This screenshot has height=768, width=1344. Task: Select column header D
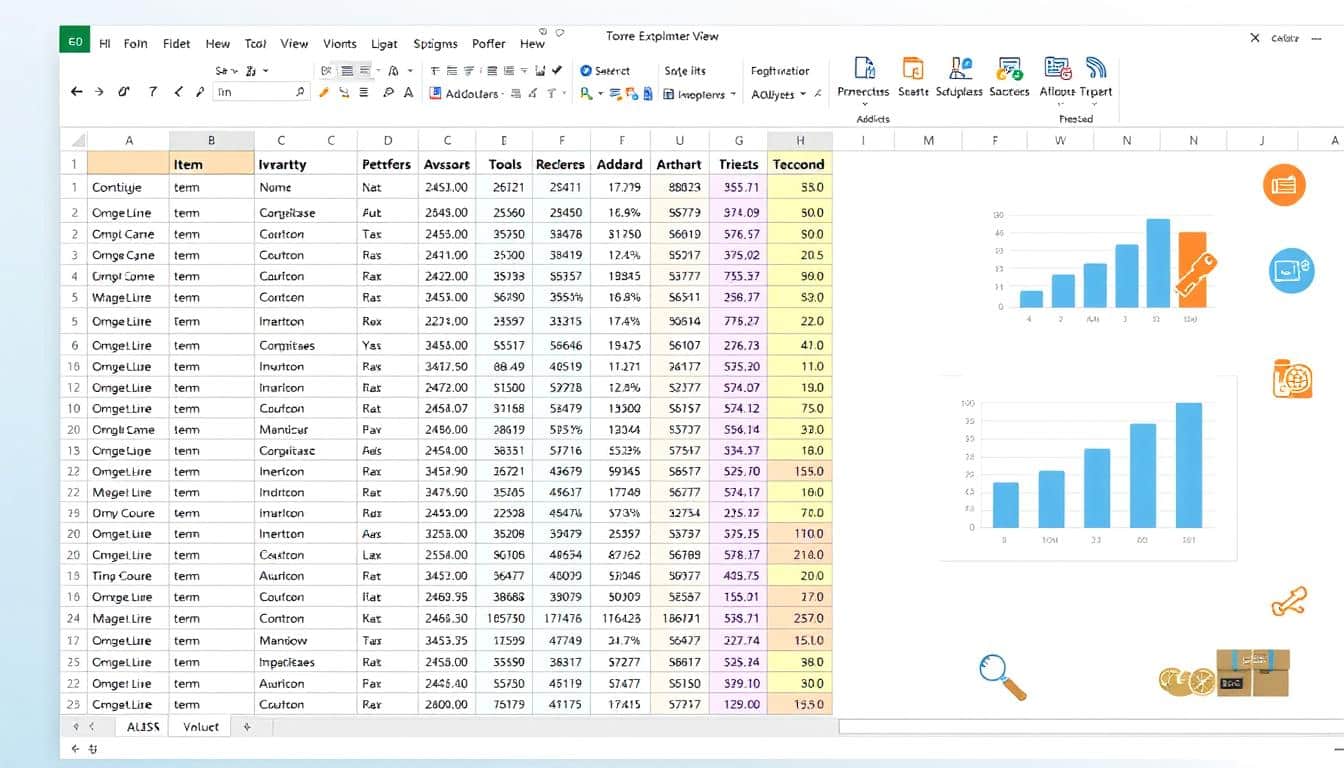(388, 141)
